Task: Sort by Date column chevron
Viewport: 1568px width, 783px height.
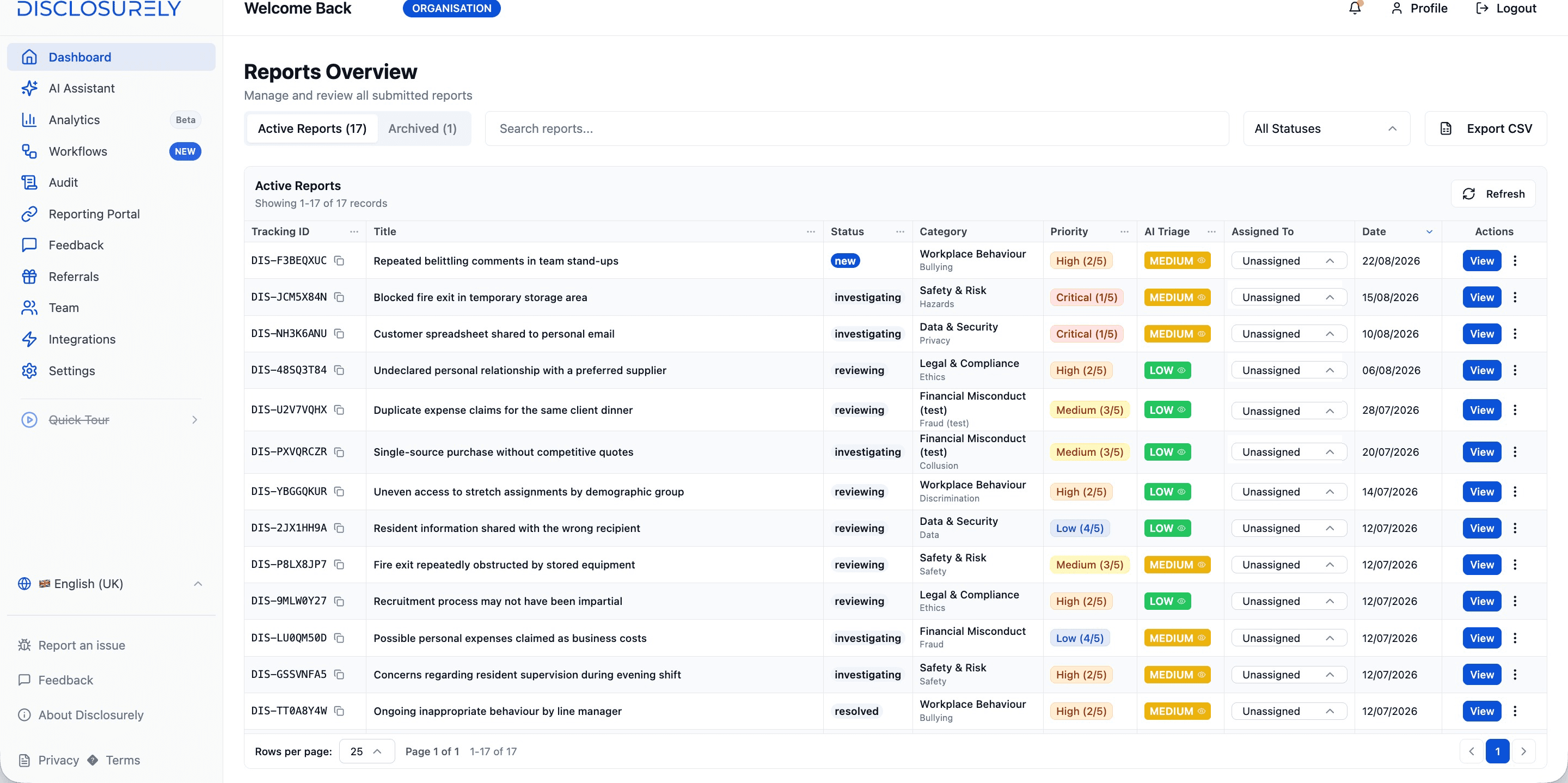Action: tap(1429, 232)
